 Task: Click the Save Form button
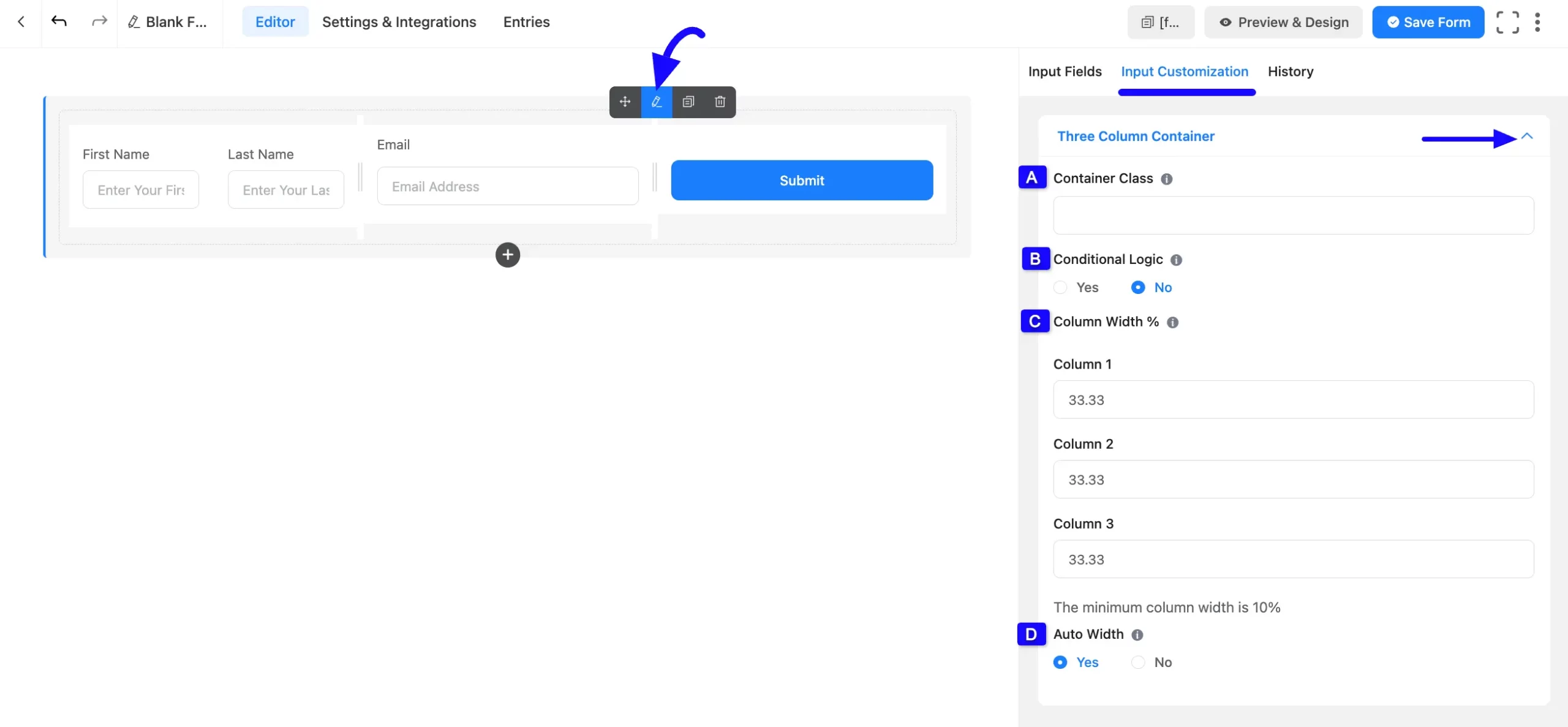(x=1428, y=23)
